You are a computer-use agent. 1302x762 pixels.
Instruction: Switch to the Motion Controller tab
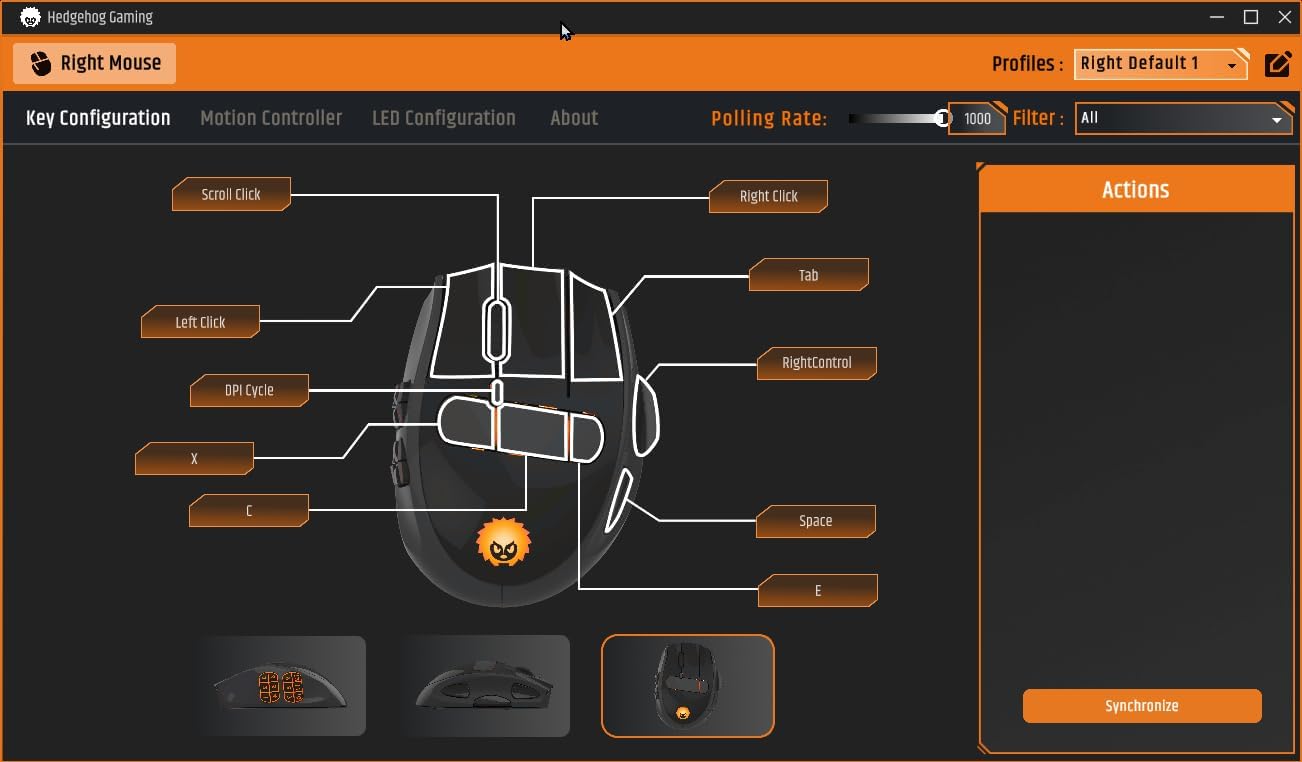pyautogui.click(x=271, y=118)
